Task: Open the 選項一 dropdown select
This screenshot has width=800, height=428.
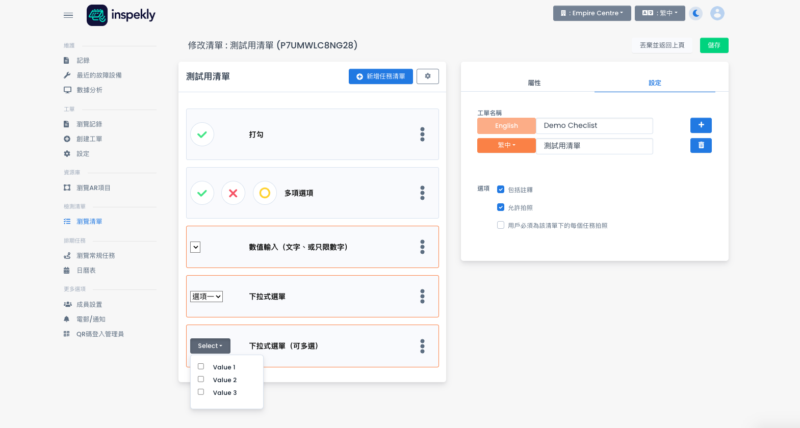Action: pyautogui.click(x=206, y=296)
